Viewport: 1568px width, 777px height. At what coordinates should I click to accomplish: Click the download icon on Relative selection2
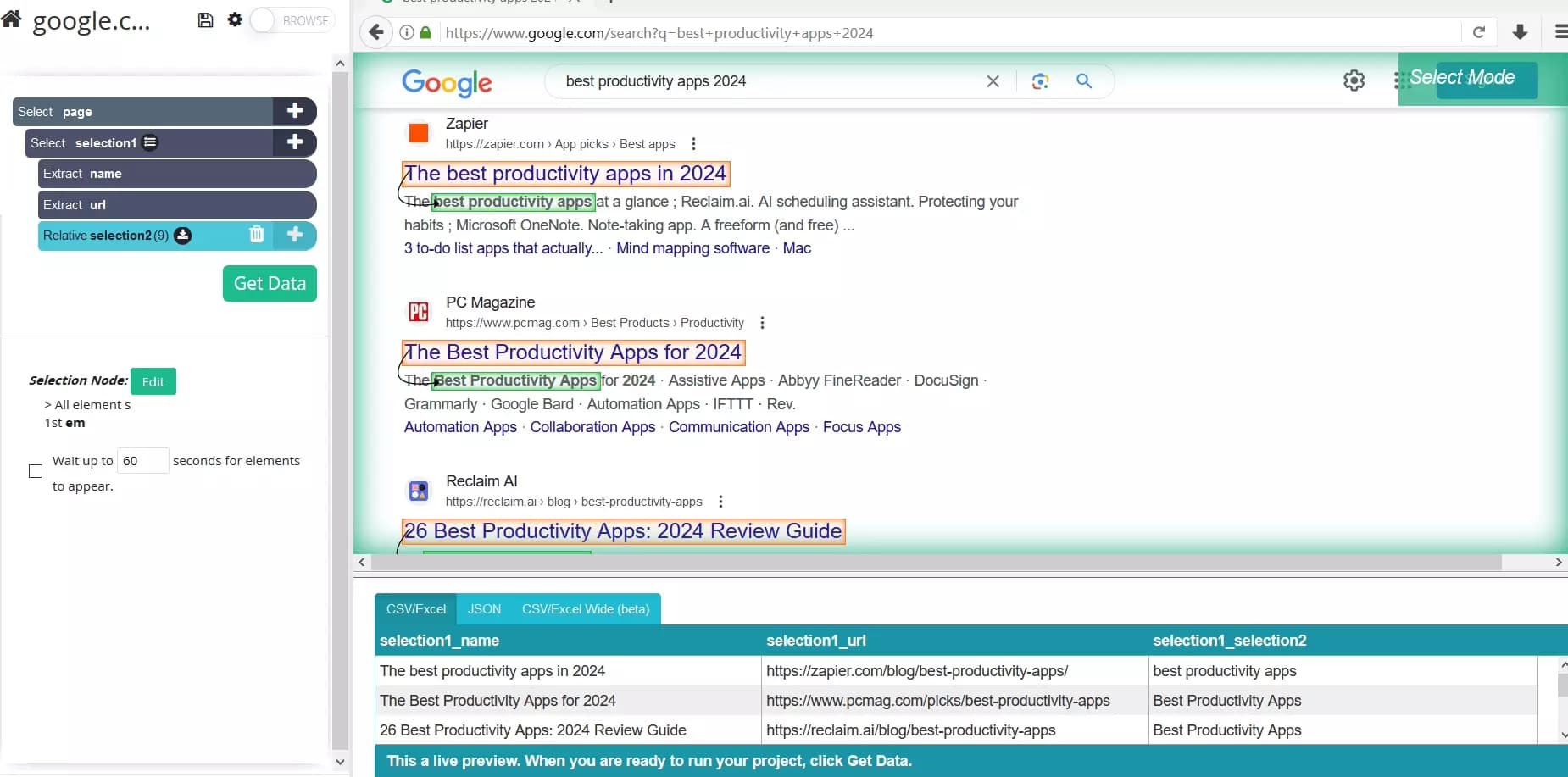click(x=183, y=235)
